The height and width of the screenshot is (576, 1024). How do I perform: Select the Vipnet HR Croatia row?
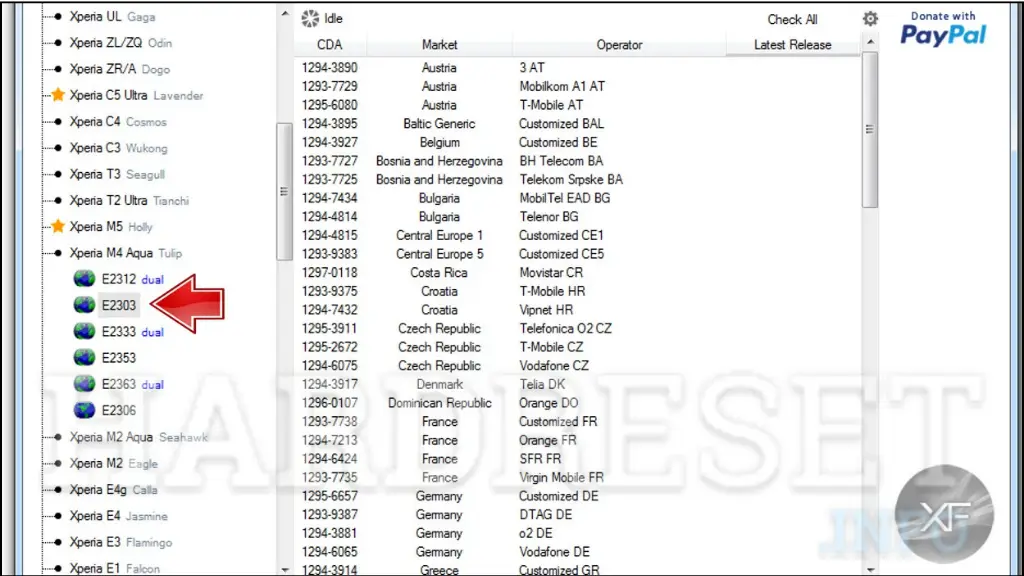[x=577, y=310]
